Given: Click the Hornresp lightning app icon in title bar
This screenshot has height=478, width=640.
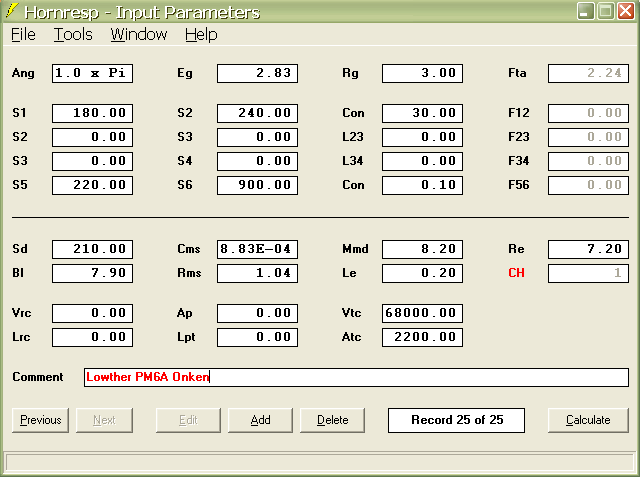Looking at the screenshot, I should pyautogui.click(x=12, y=11).
